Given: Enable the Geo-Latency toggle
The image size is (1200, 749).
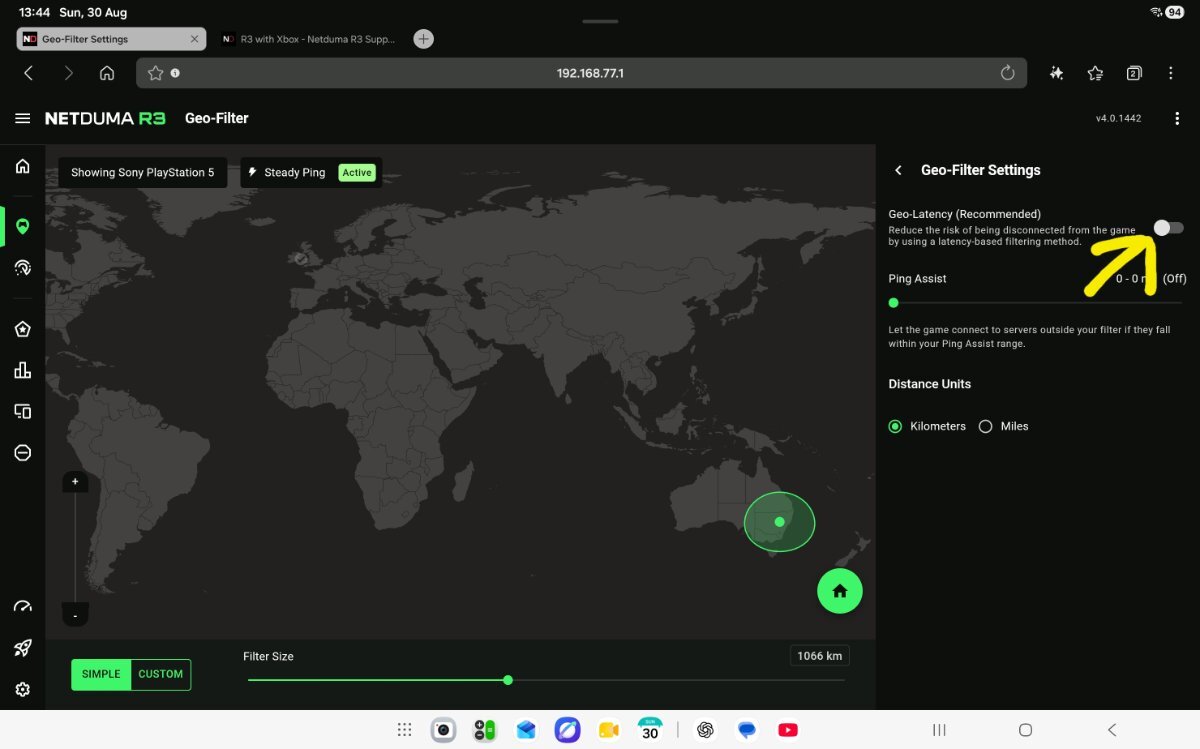Looking at the screenshot, I should (1168, 228).
